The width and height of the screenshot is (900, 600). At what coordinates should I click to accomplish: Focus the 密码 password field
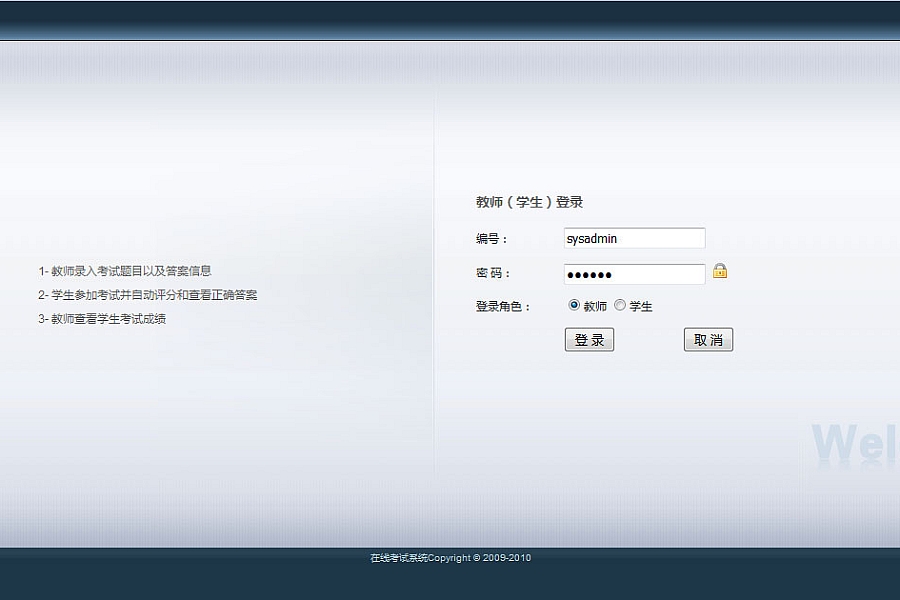[x=634, y=274]
